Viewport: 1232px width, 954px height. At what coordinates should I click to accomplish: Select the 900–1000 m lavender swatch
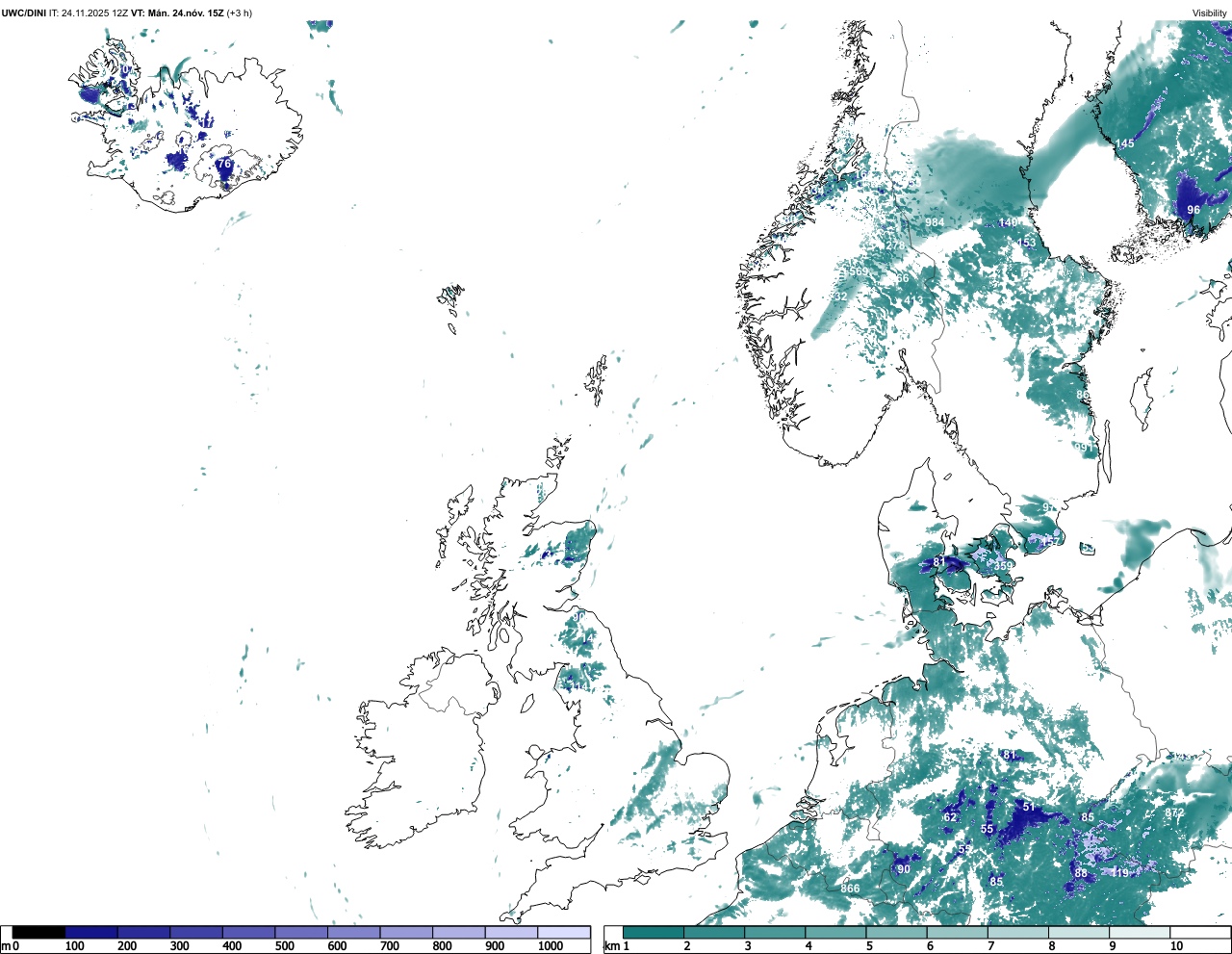coord(511,932)
